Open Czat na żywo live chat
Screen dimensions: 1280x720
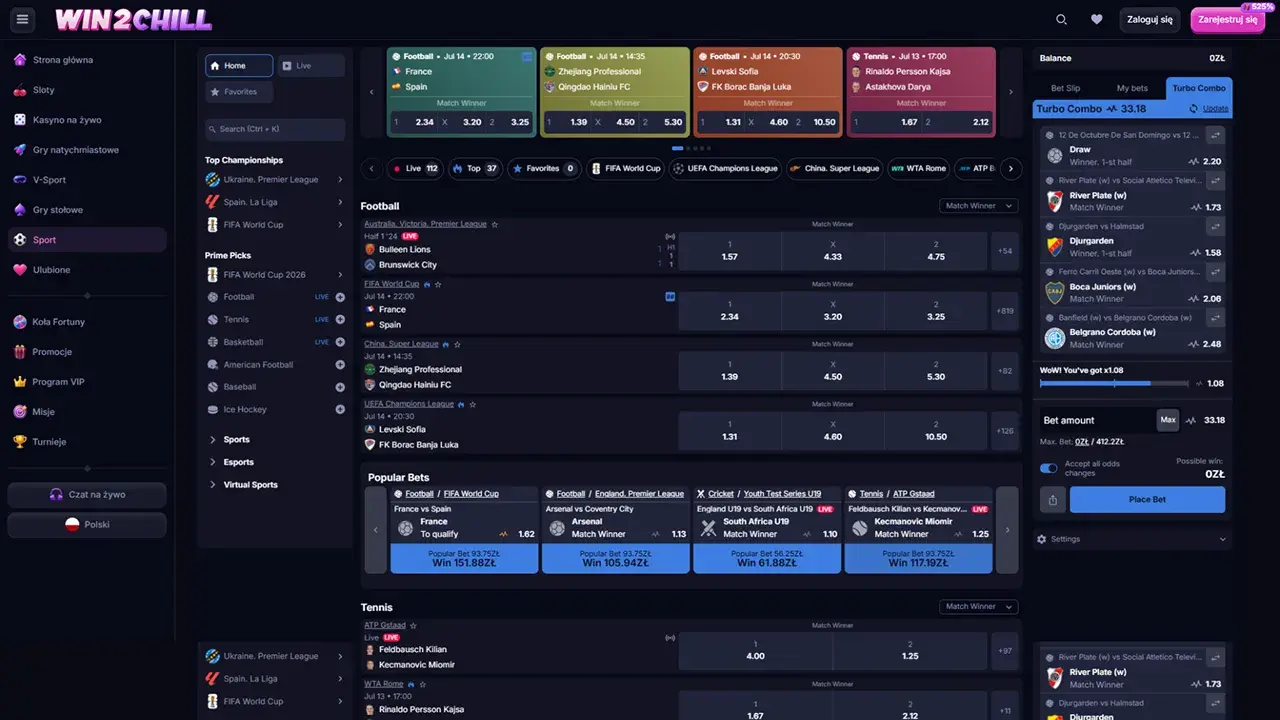pos(87,495)
